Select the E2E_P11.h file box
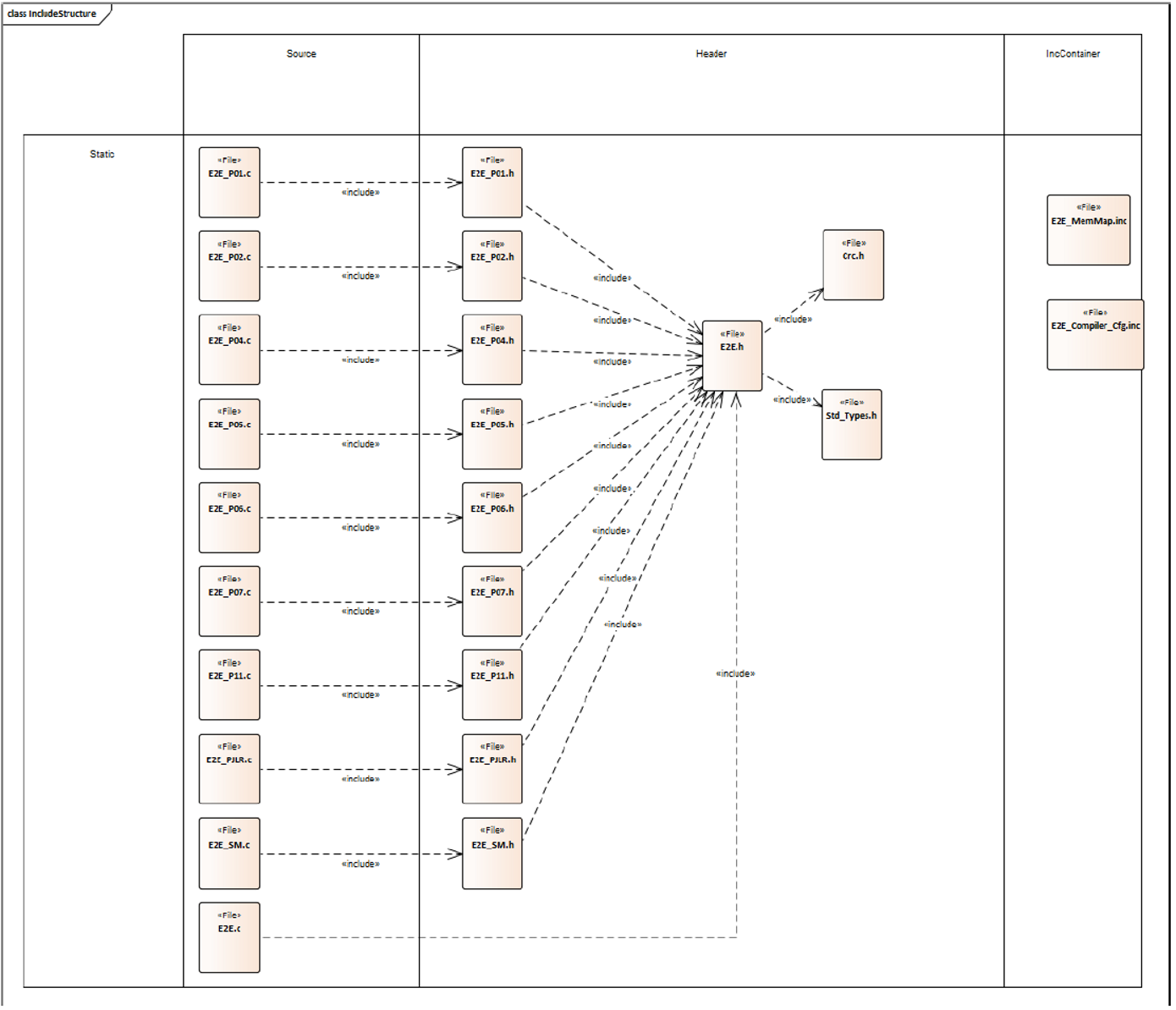 click(492, 684)
